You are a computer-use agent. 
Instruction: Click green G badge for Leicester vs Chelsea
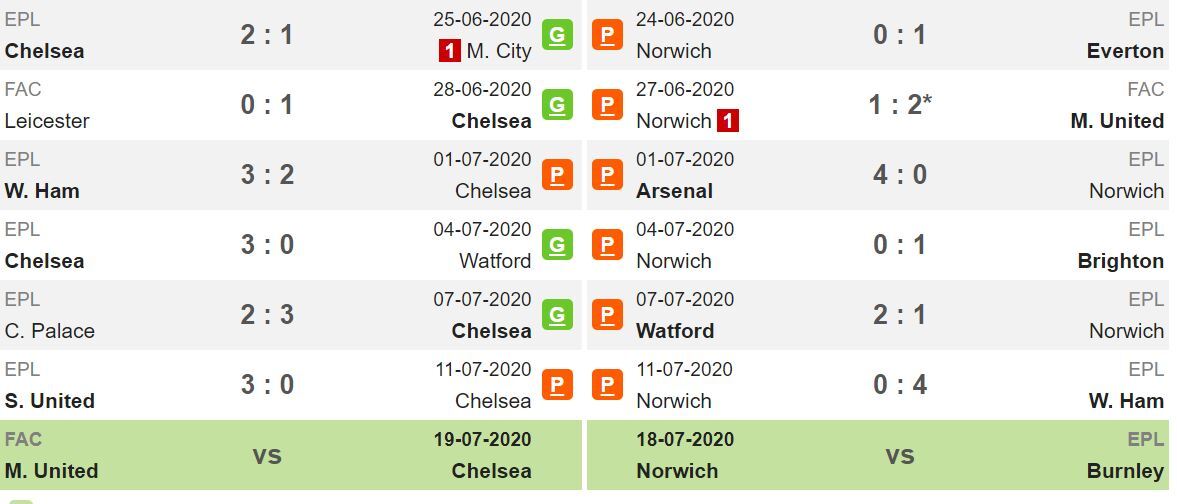(x=557, y=104)
